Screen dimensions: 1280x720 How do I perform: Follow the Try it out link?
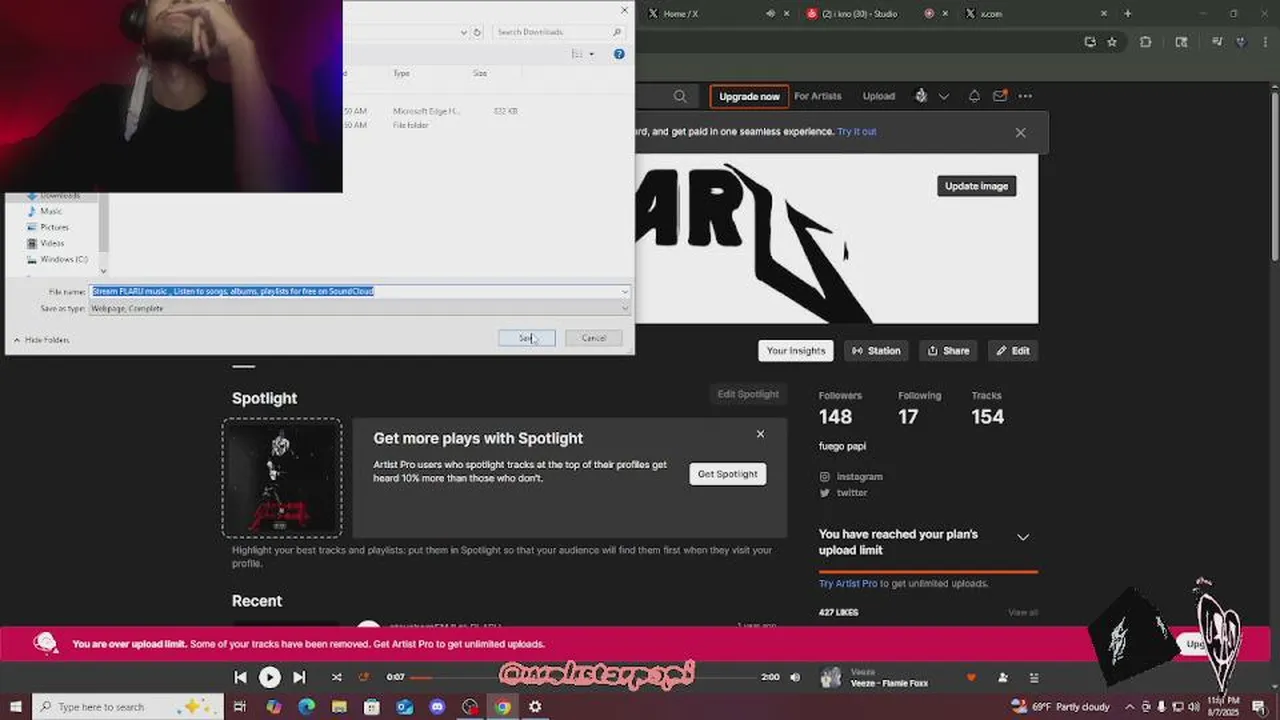click(x=857, y=132)
